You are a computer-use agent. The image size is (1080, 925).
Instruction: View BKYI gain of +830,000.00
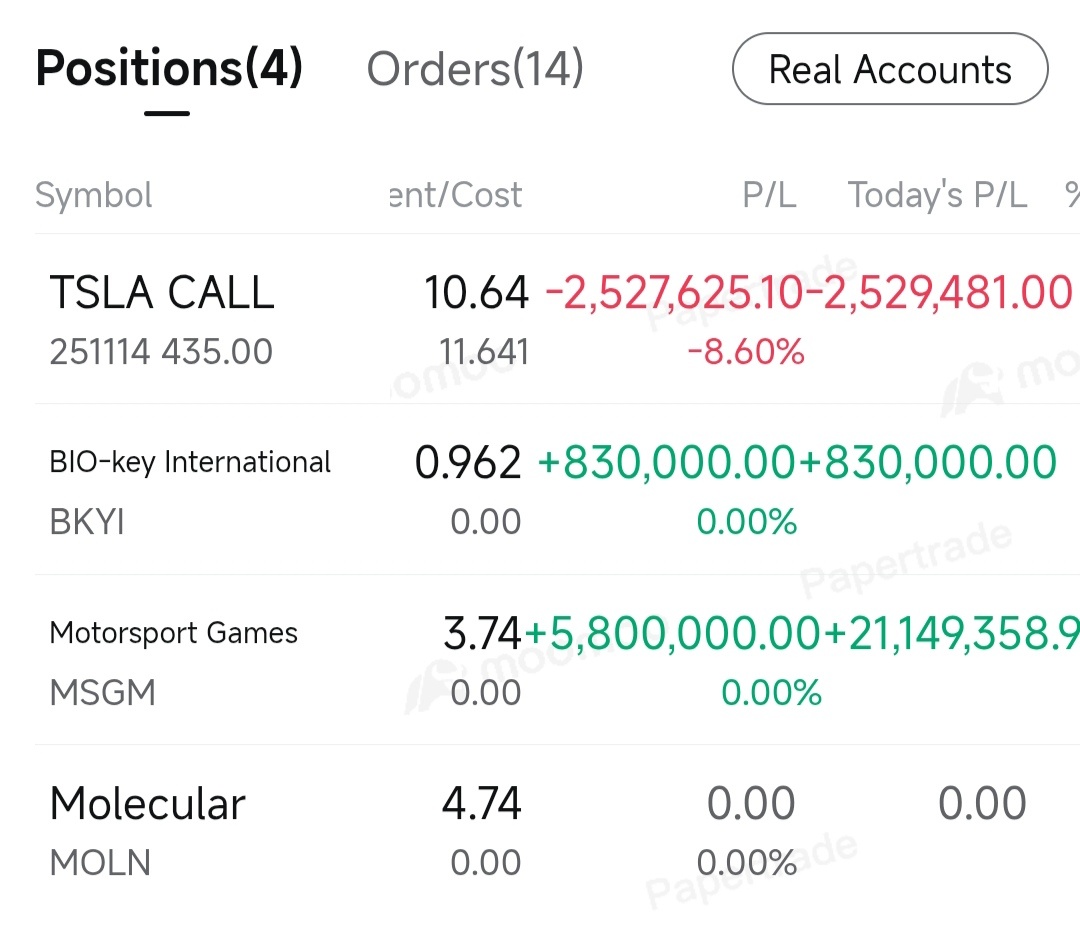667,462
